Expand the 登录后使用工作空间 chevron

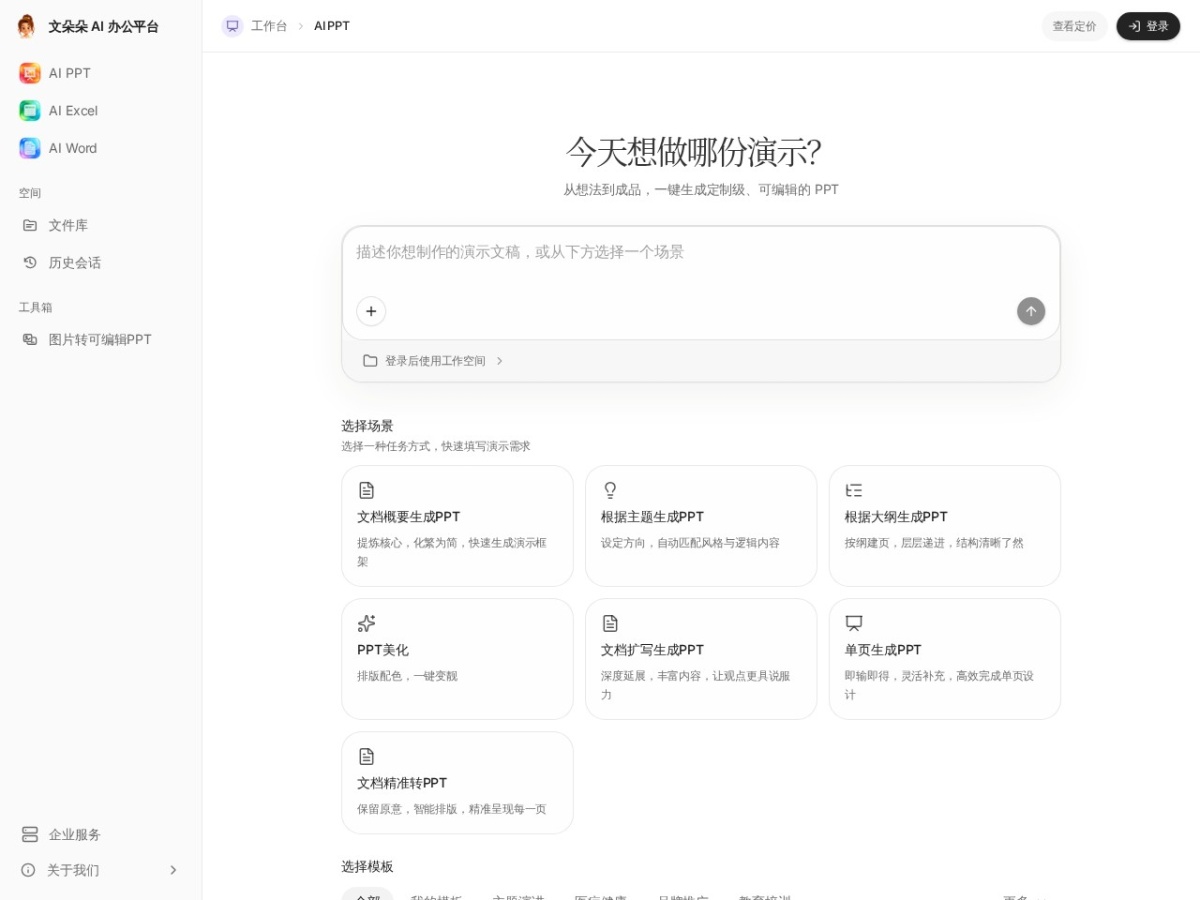500,361
